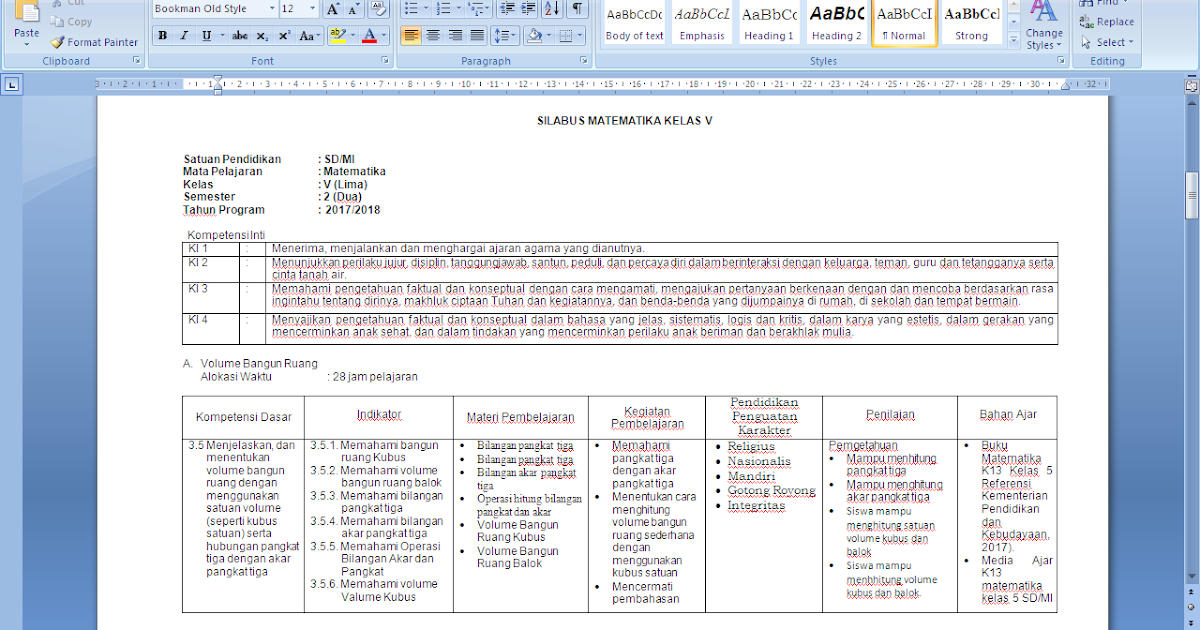Screen dimensions: 1200x630
Task: Apply the Body of text style
Action: tap(634, 24)
